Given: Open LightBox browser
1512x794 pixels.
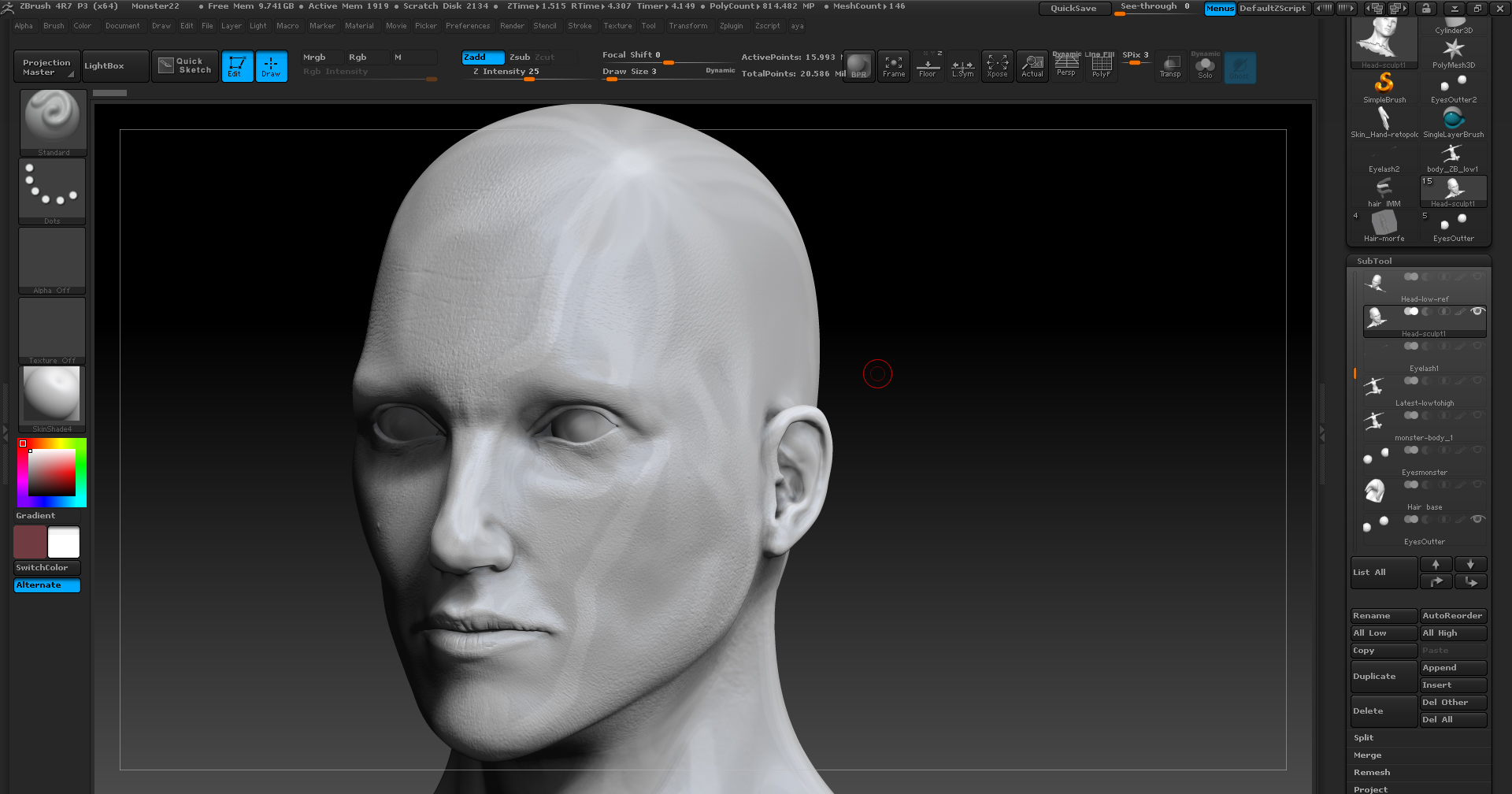Looking at the screenshot, I should 115,66.
